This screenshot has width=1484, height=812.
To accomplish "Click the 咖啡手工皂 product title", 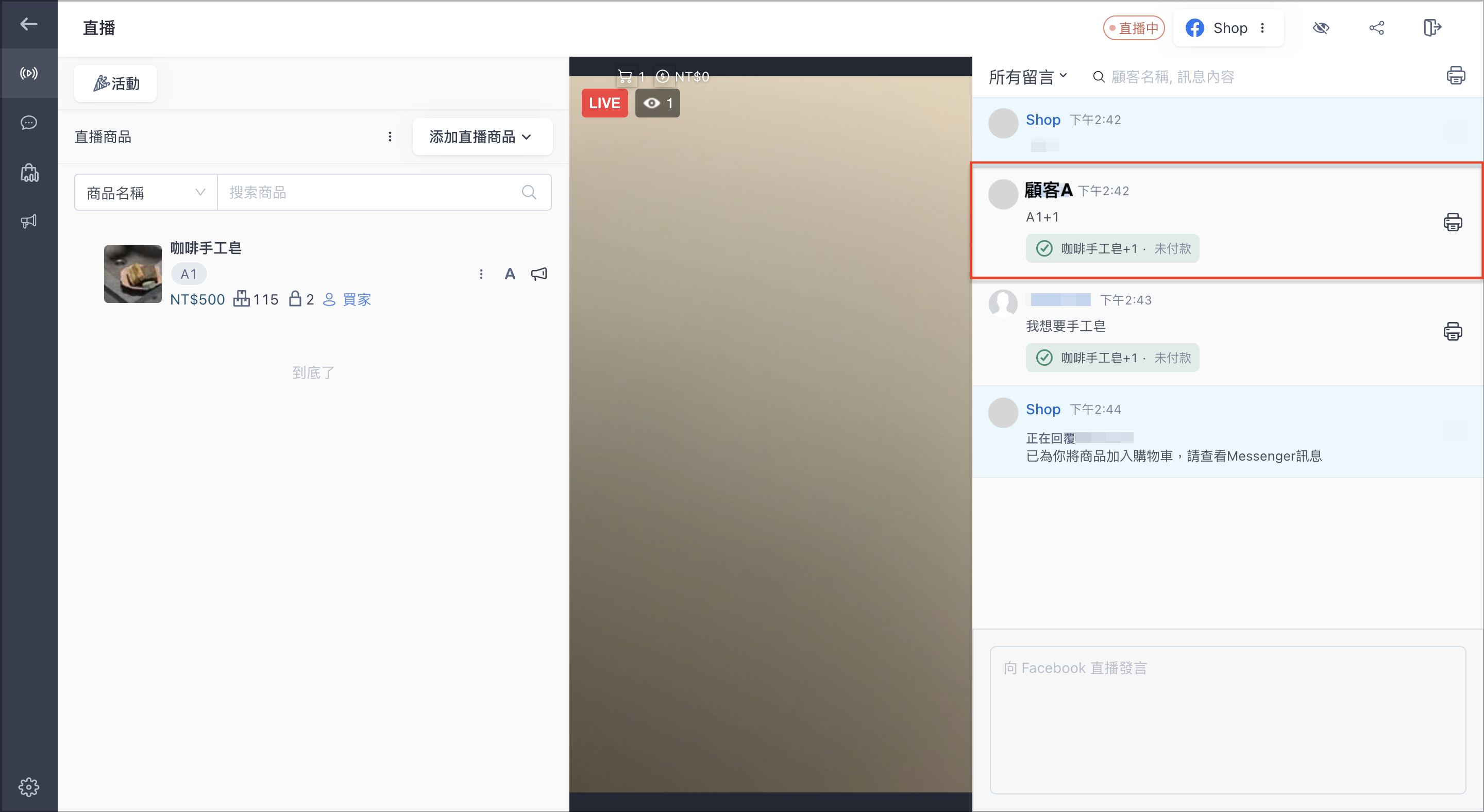I will pyautogui.click(x=206, y=248).
